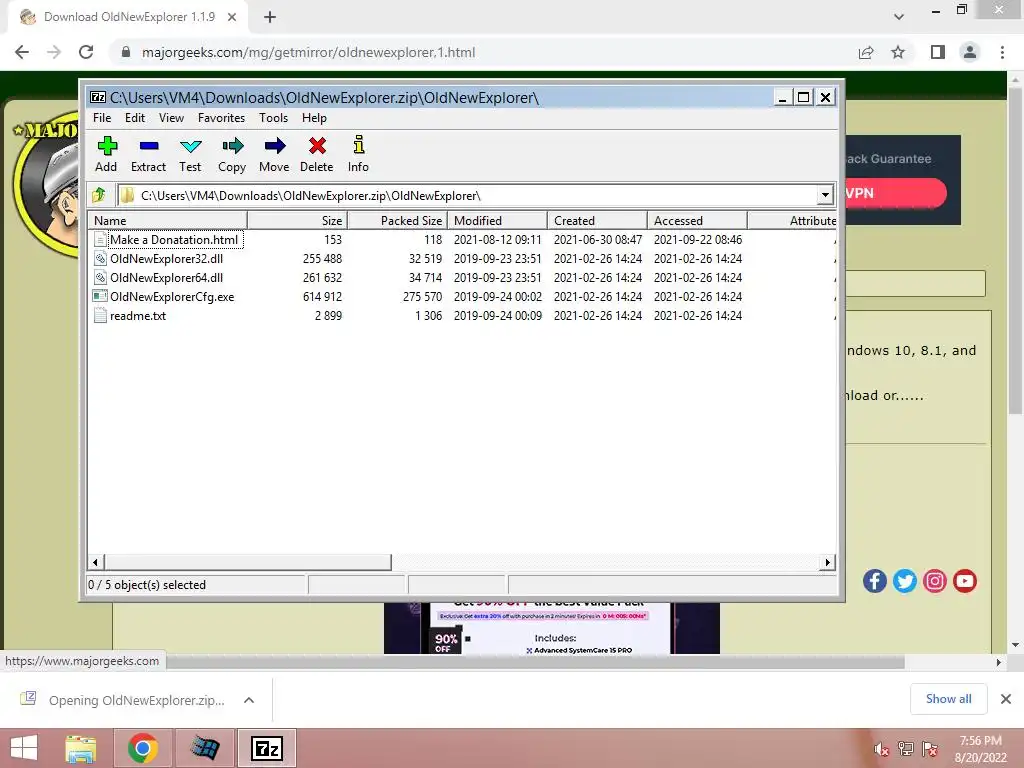This screenshot has height=768, width=1024.
Task: Click the 7-Zip taskbar icon
Action: click(x=266, y=748)
